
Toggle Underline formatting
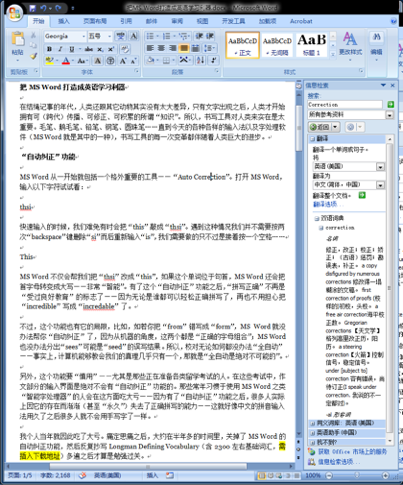(x=71, y=49)
